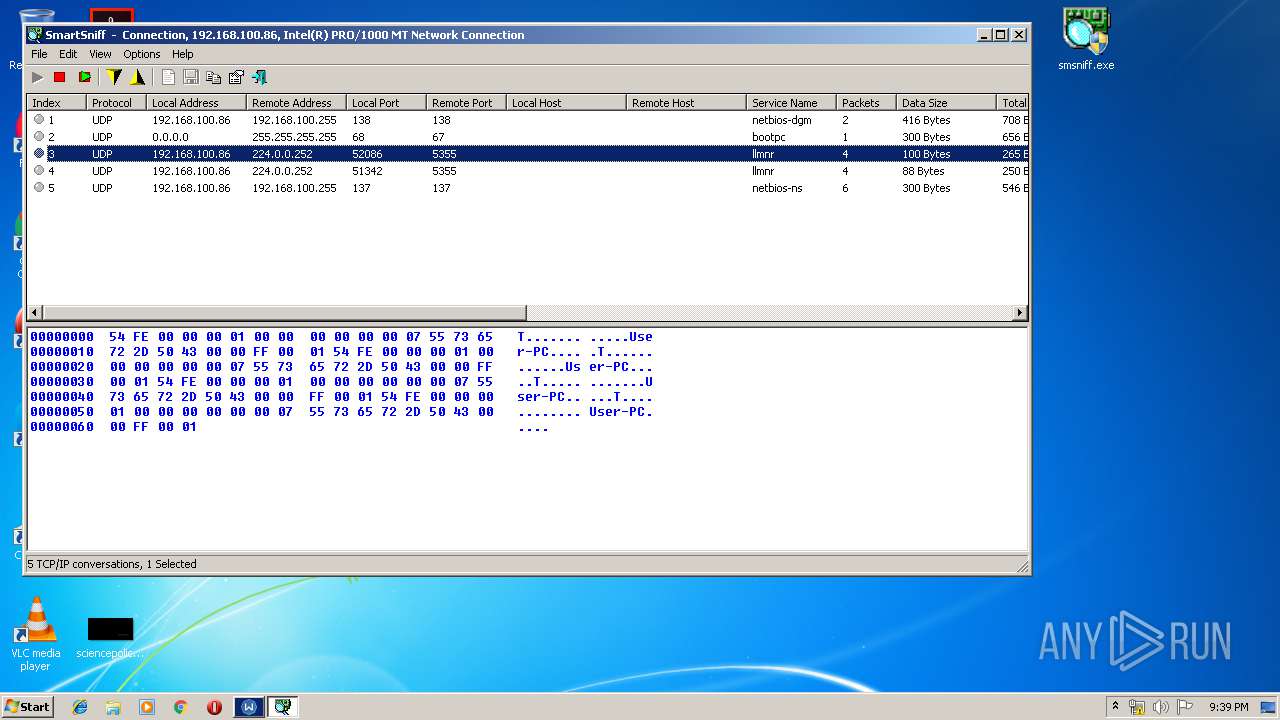
Task: Sort by the Data Size column header
Action: tap(946, 103)
